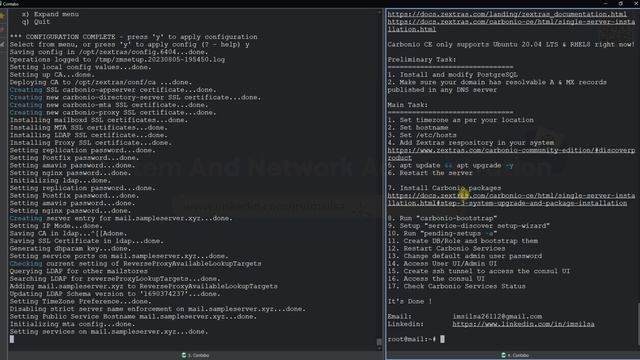Click '2. Set hostname' line
The width and height of the screenshot is (640, 360).
418,127
